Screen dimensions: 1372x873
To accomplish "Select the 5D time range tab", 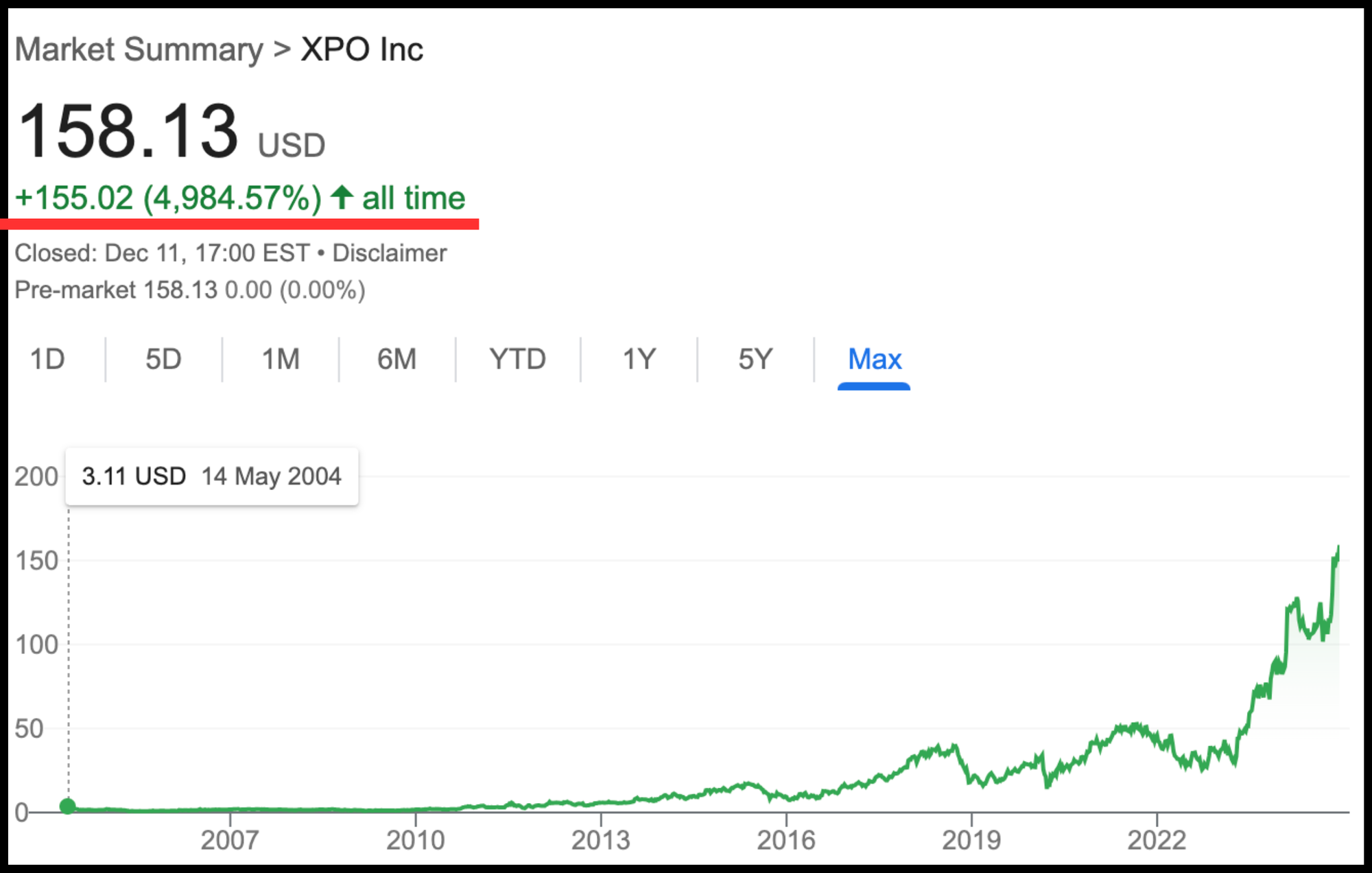I will pos(163,359).
